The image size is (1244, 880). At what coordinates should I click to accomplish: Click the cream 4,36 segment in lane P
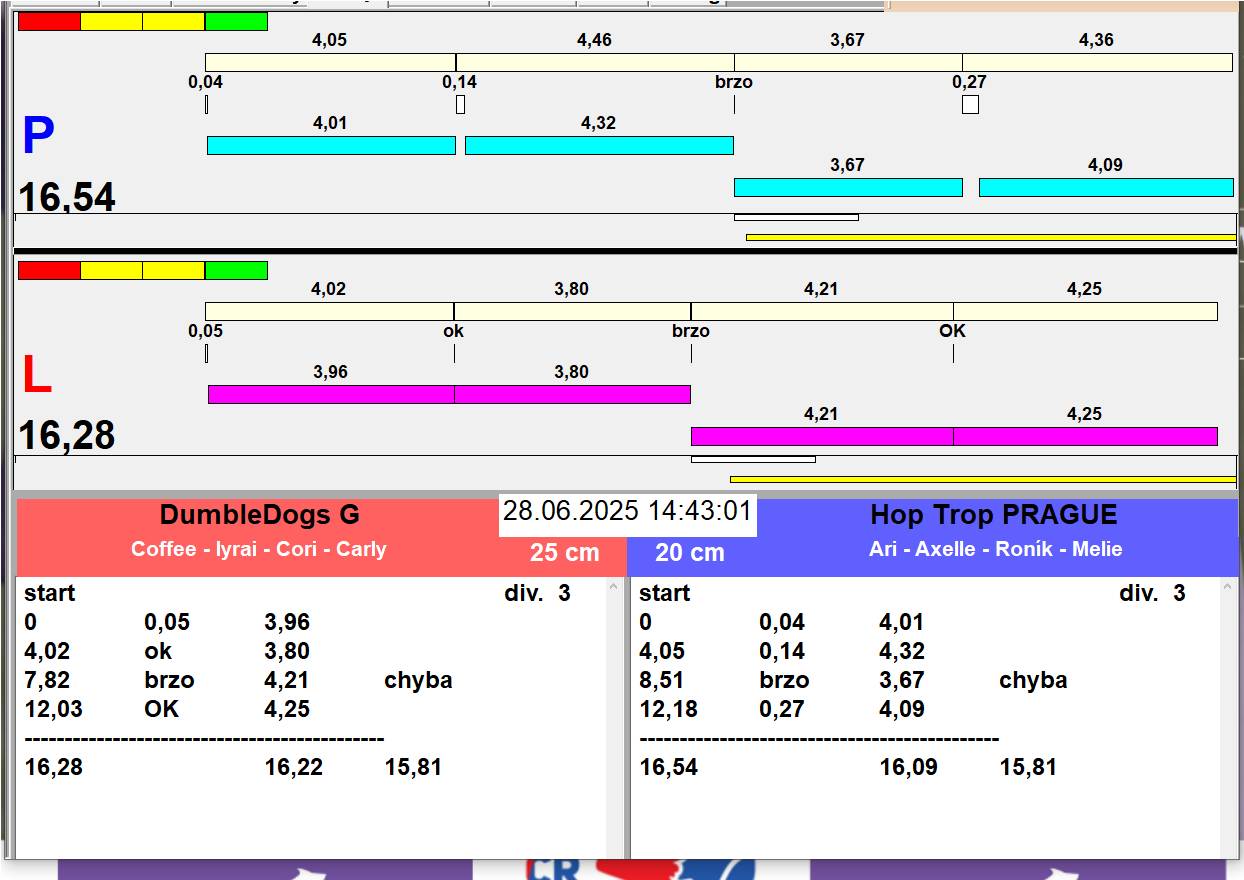[x=1097, y=62]
